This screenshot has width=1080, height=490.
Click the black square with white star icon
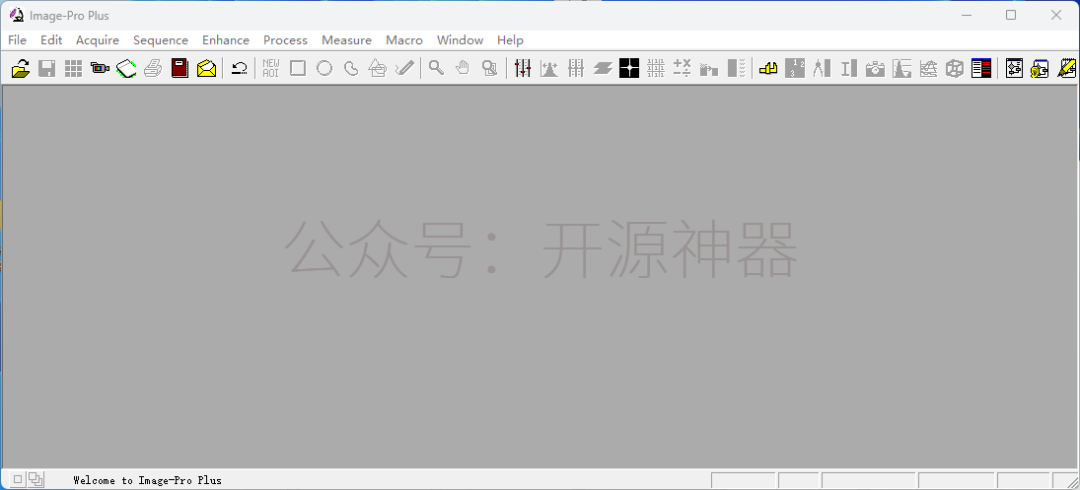[x=629, y=68]
